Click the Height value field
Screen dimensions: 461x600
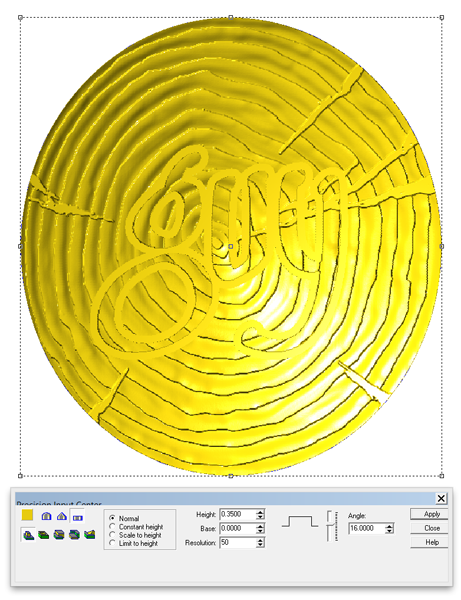pyautogui.click(x=238, y=514)
